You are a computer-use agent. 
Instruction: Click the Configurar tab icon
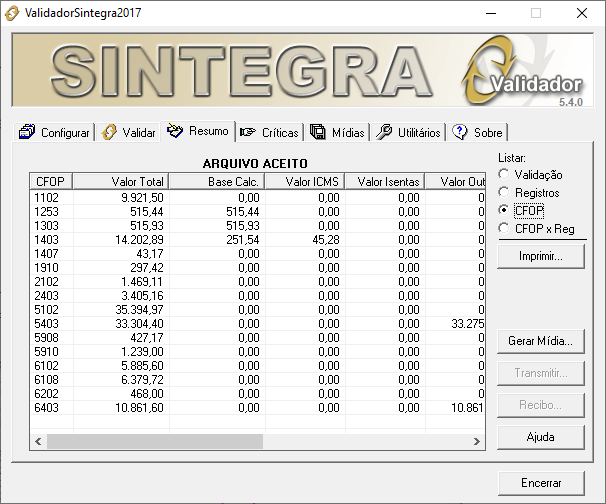click(x=28, y=133)
